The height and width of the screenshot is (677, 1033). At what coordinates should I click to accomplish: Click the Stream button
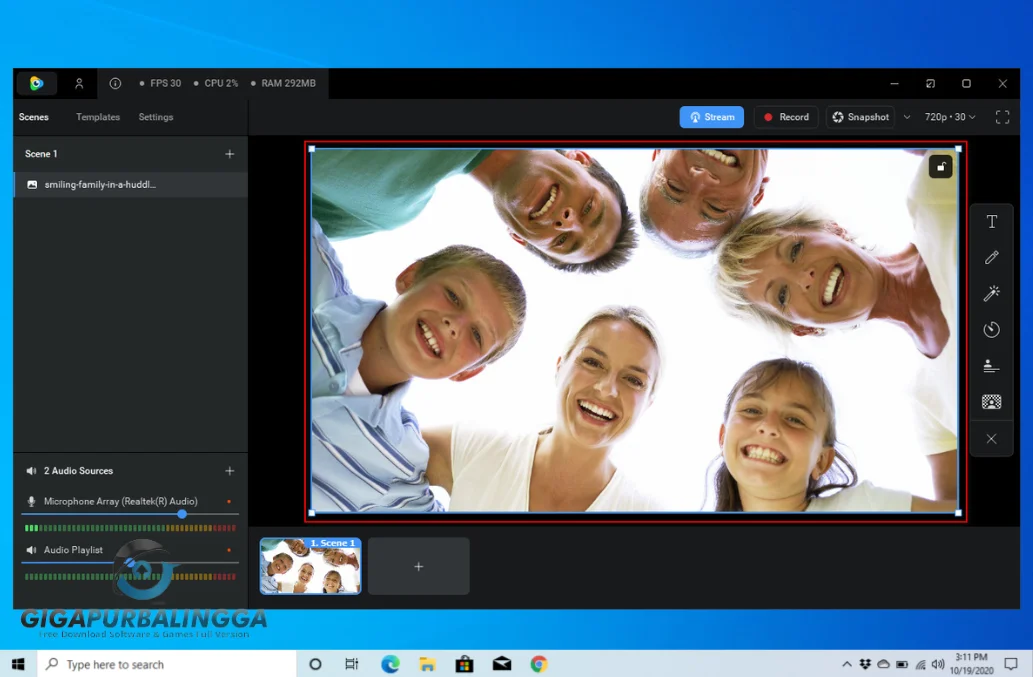(x=711, y=117)
